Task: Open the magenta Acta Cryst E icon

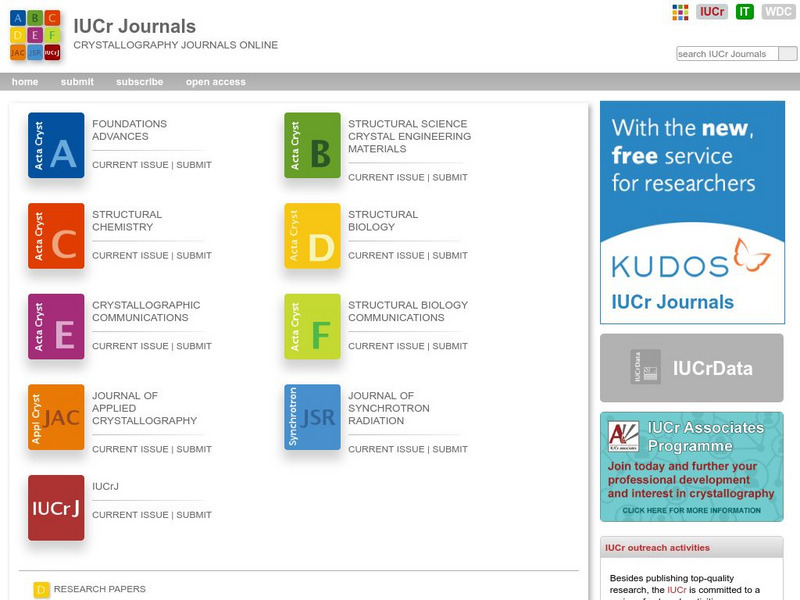Action: tap(56, 326)
